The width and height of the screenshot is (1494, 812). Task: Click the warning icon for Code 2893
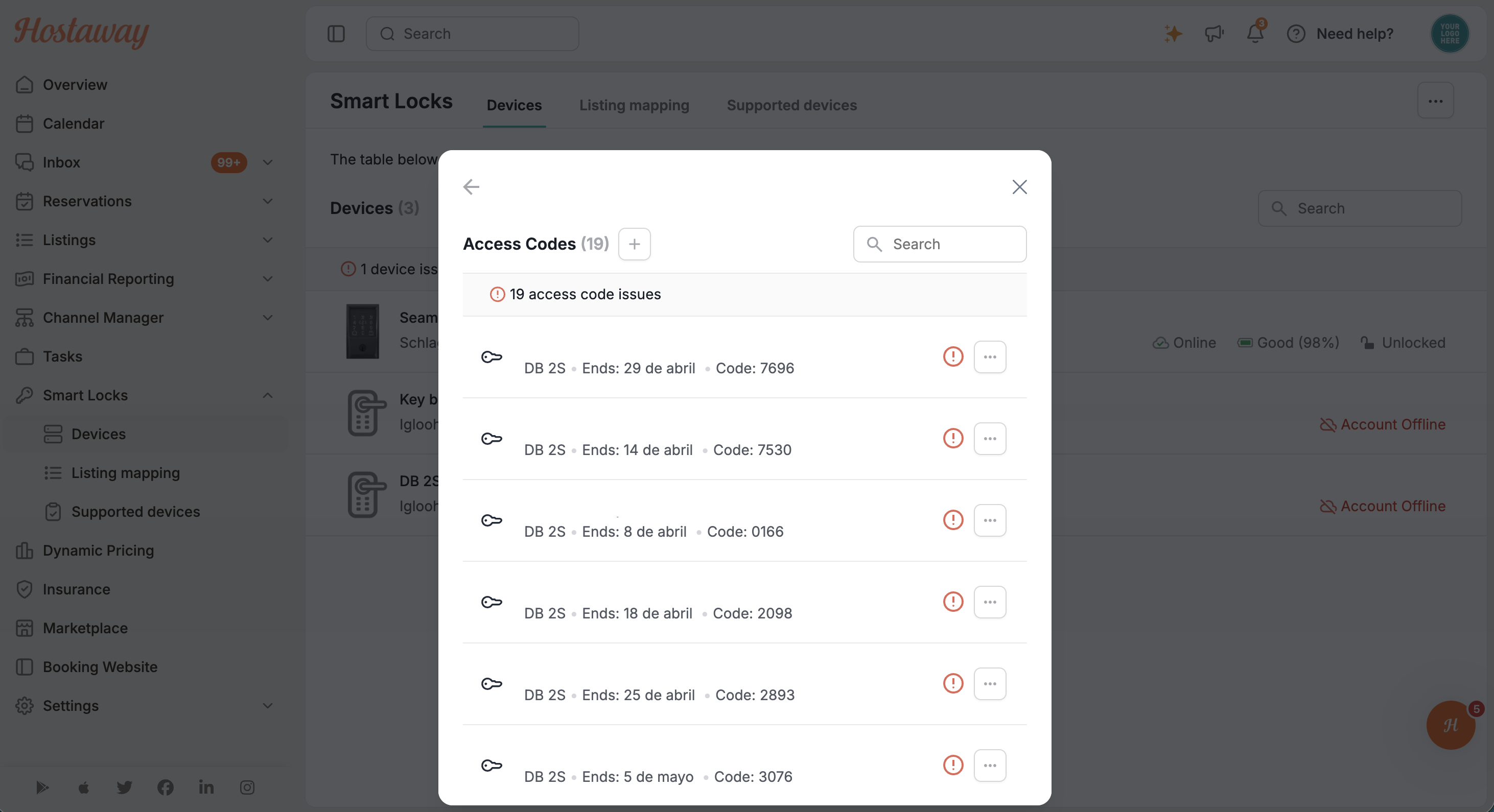[953, 683]
